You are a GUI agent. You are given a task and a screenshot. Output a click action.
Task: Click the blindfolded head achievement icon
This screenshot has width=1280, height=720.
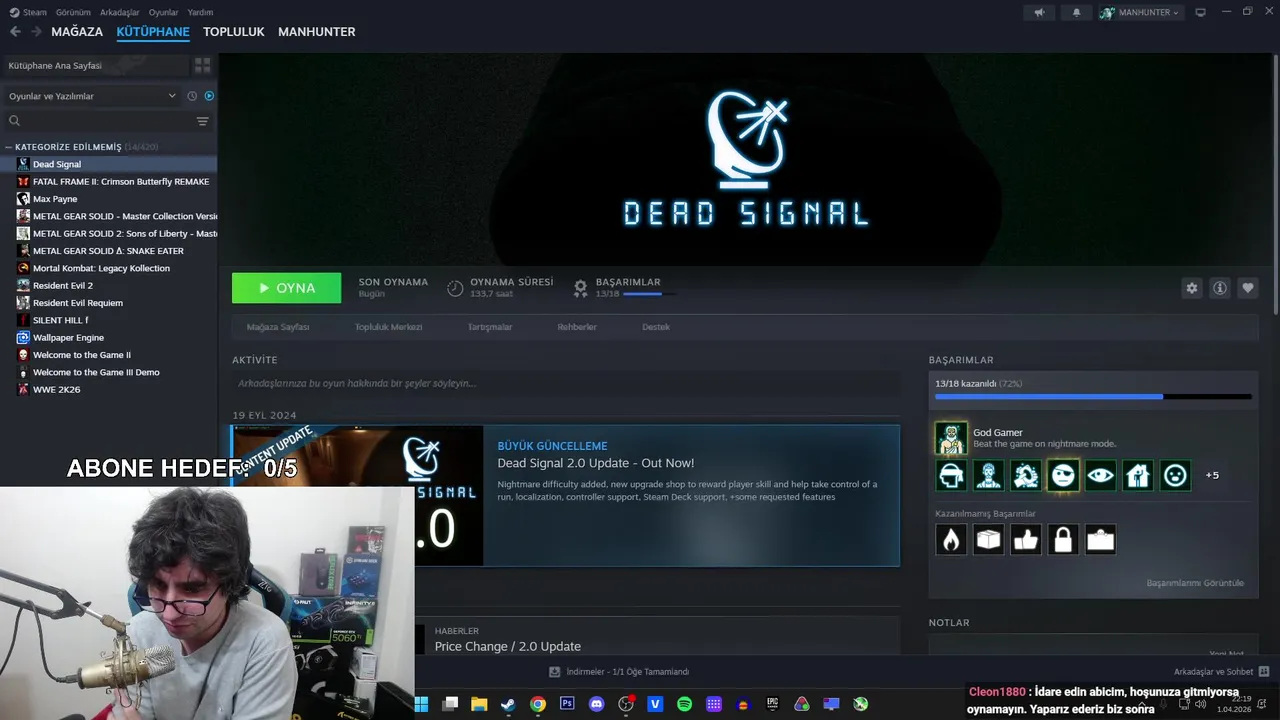(x=951, y=475)
